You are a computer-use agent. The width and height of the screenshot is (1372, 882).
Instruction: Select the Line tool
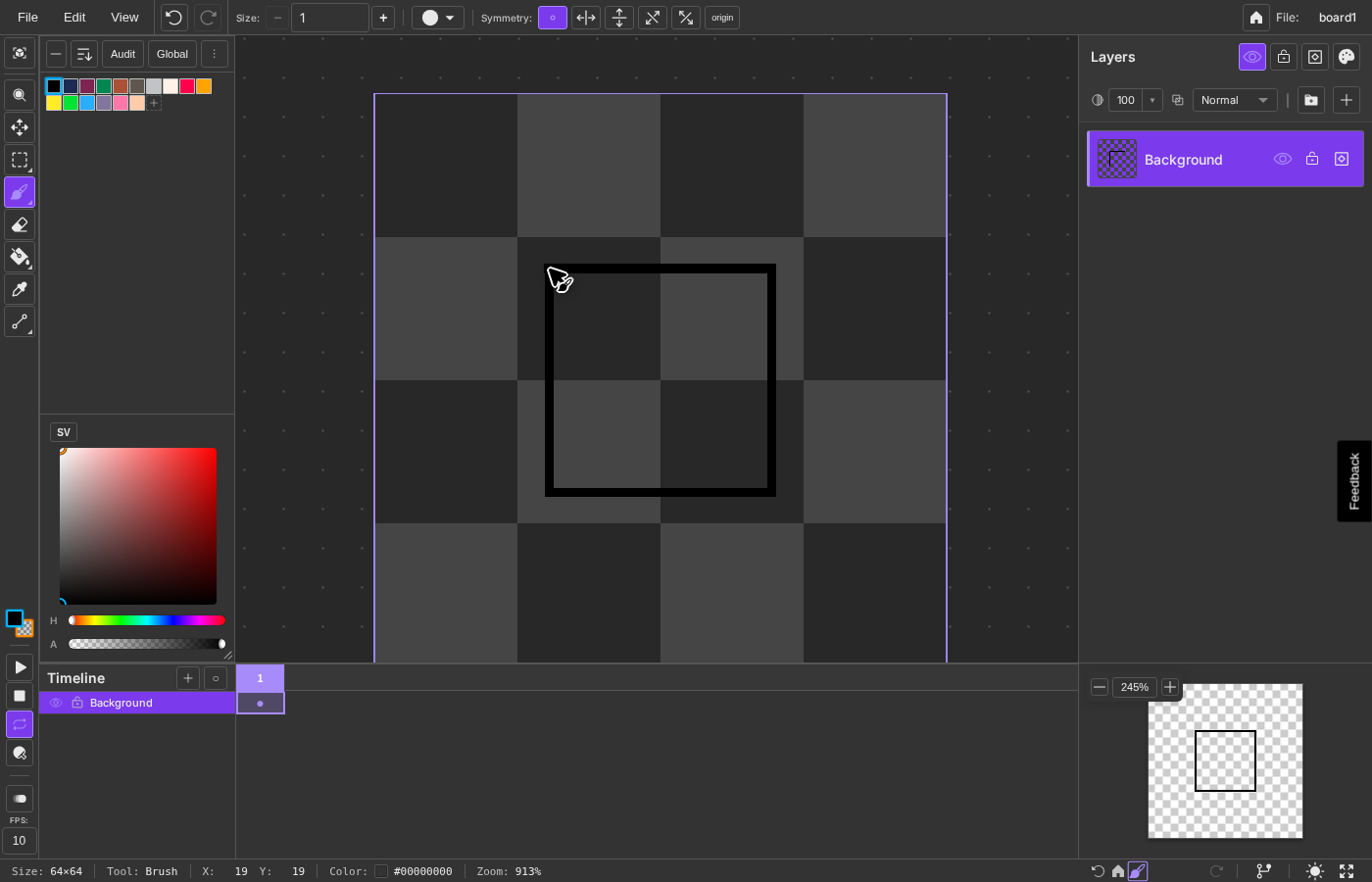tap(20, 321)
